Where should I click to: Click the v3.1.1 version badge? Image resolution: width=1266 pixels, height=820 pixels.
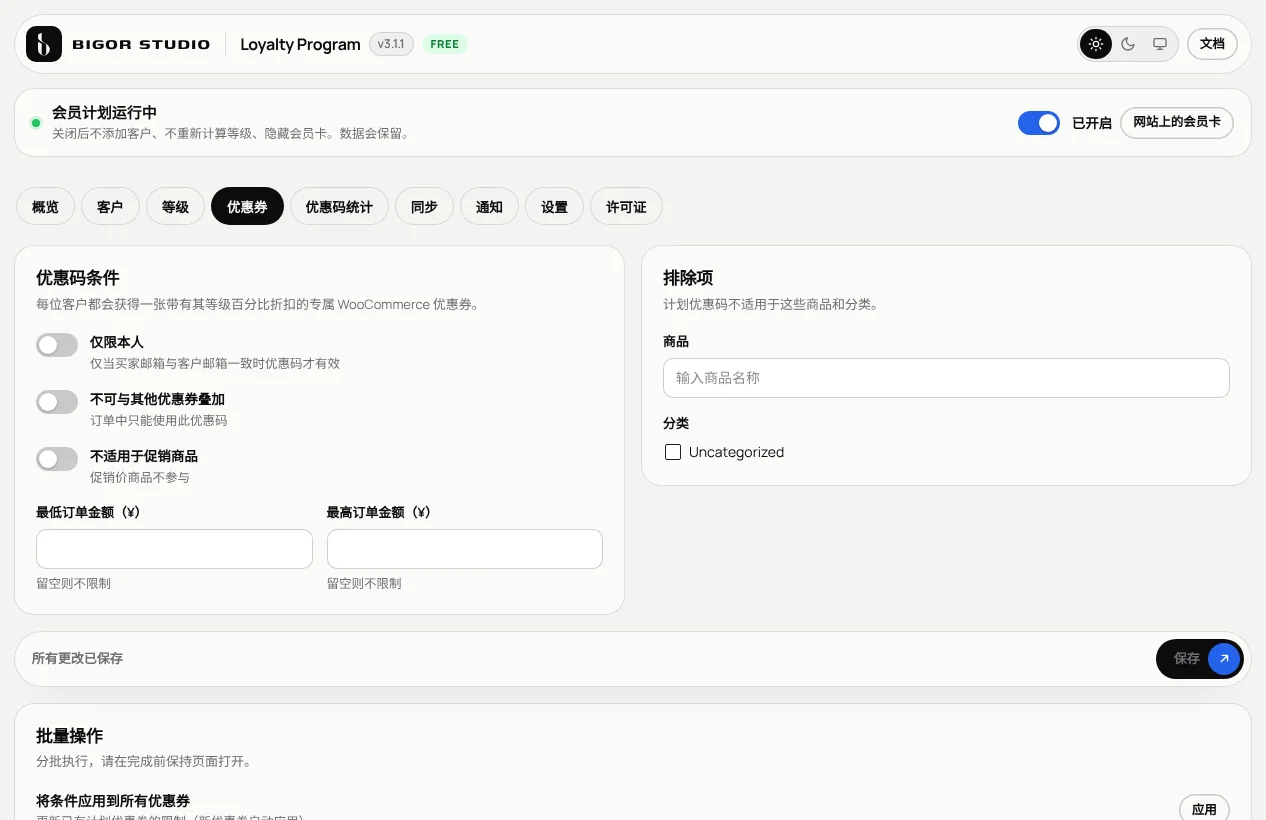coord(391,44)
